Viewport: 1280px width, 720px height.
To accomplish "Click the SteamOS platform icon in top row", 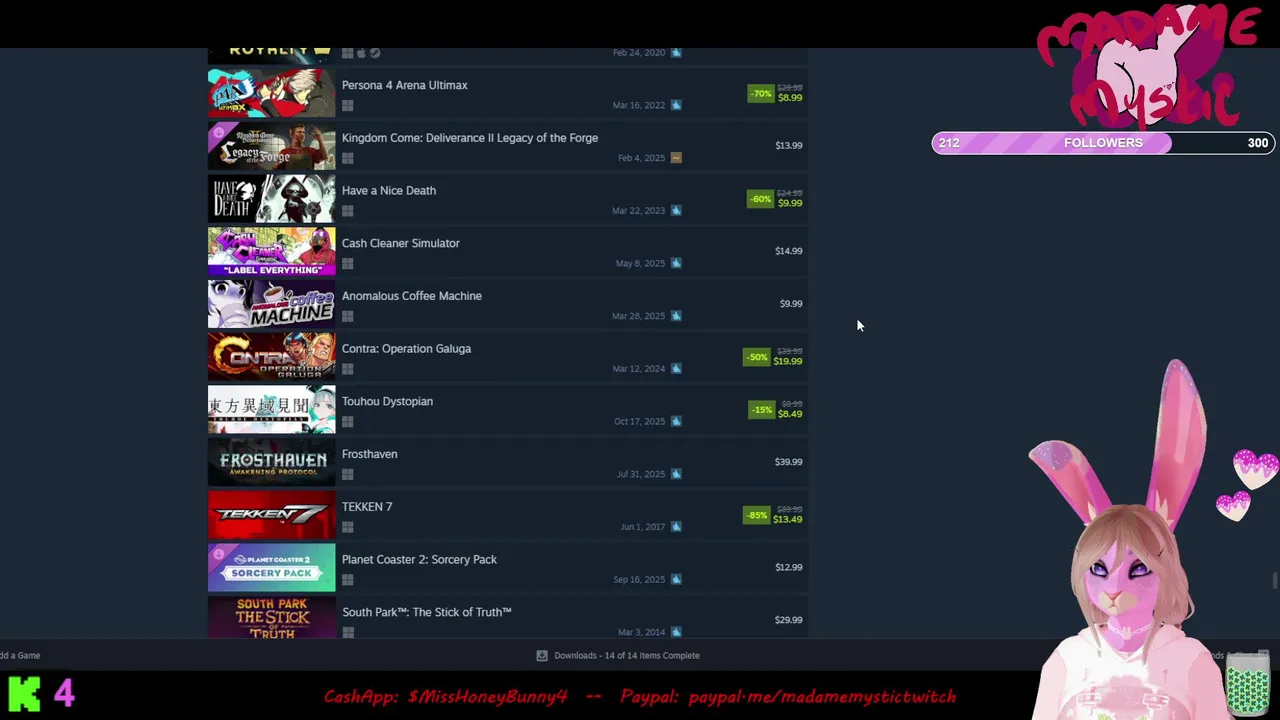I will (x=375, y=52).
